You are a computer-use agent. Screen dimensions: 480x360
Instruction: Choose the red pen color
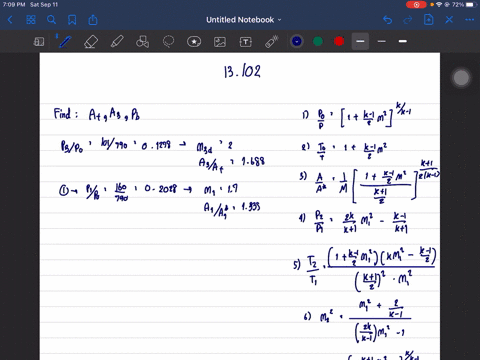click(x=339, y=41)
